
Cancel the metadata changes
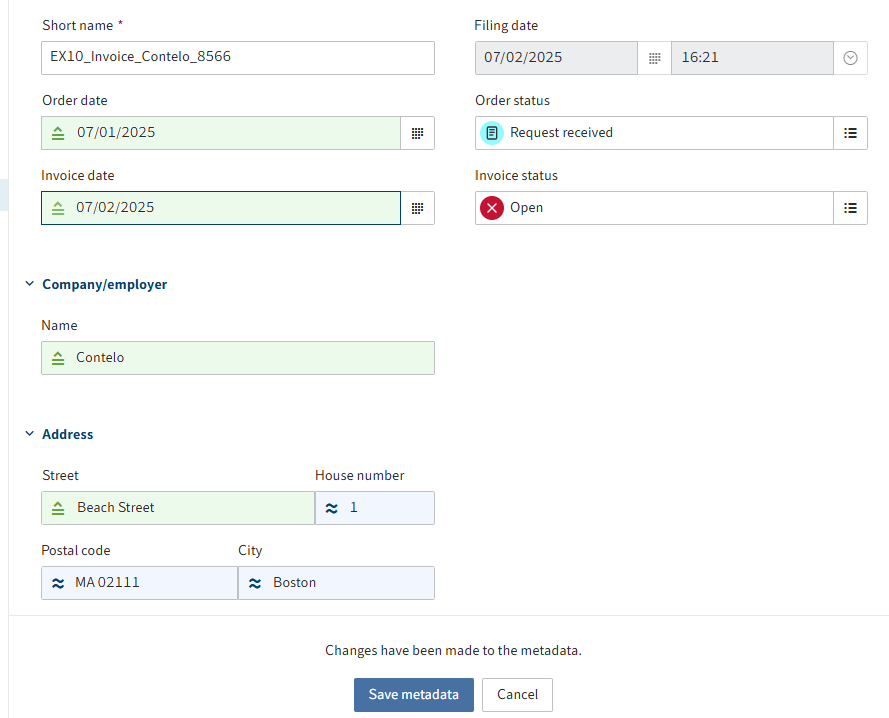pyautogui.click(x=517, y=695)
